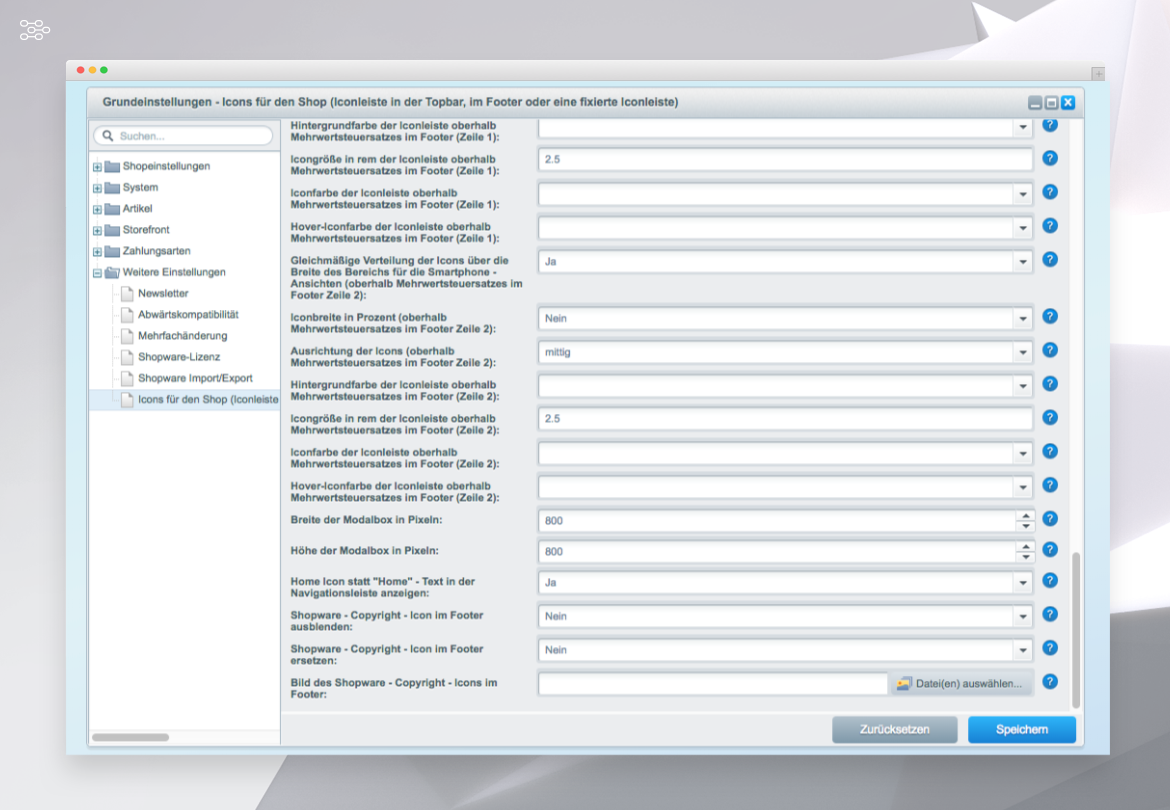Show help for Hover-Iconfarbe Zeile 1
This screenshot has width=1170, height=810.
(1050, 225)
